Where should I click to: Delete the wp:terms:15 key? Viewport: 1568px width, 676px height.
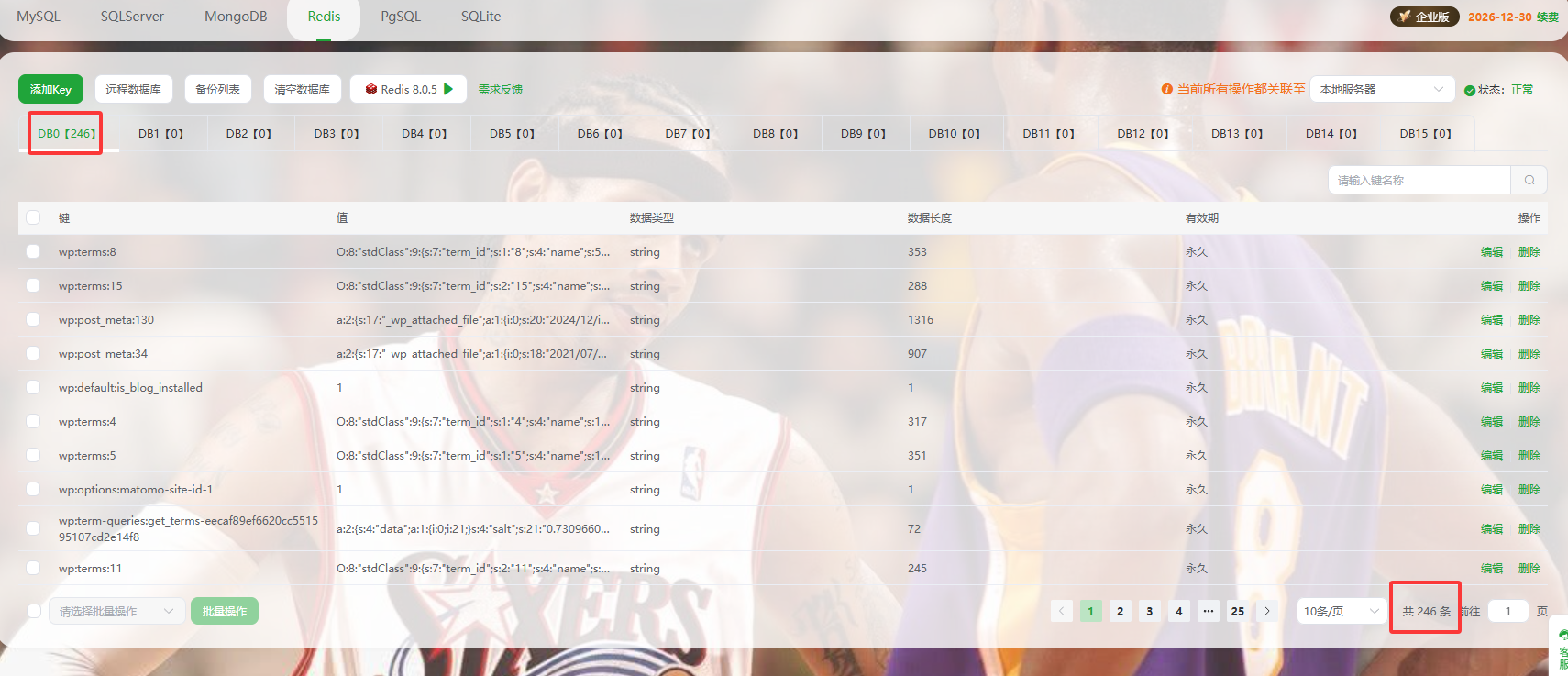[x=1529, y=285]
